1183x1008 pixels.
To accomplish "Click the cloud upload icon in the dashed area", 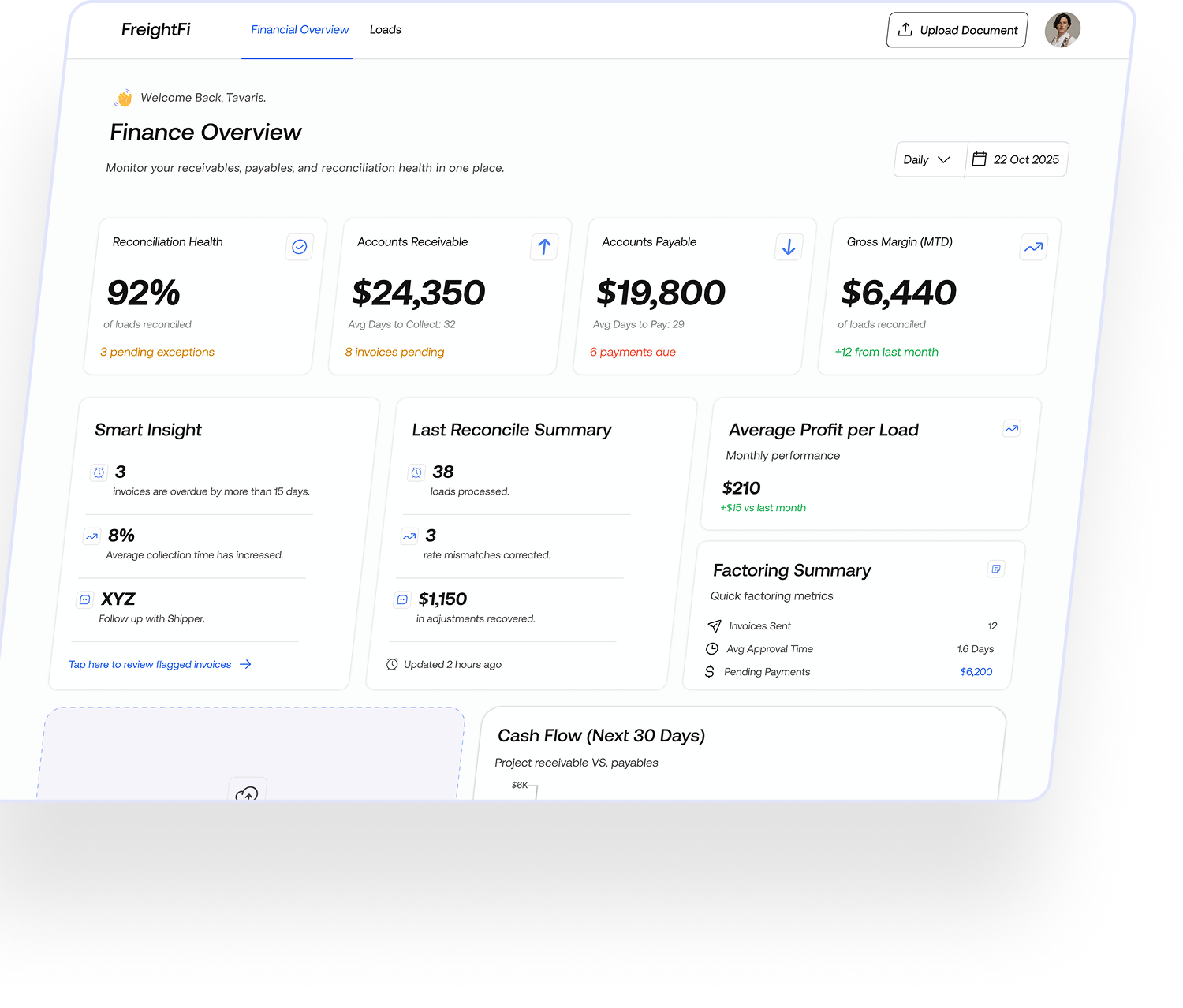I will click(x=247, y=791).
